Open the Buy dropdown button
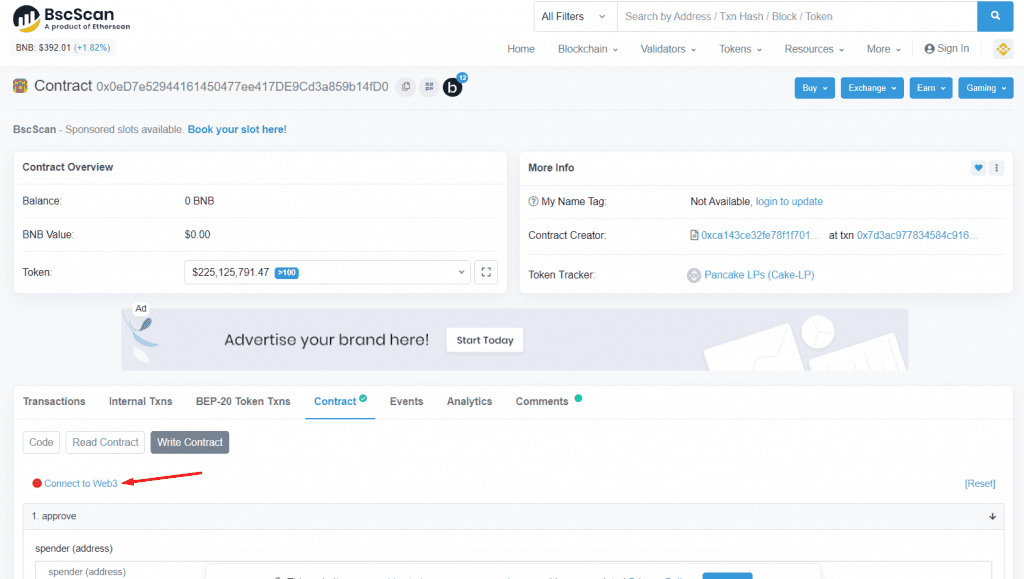 814,88
